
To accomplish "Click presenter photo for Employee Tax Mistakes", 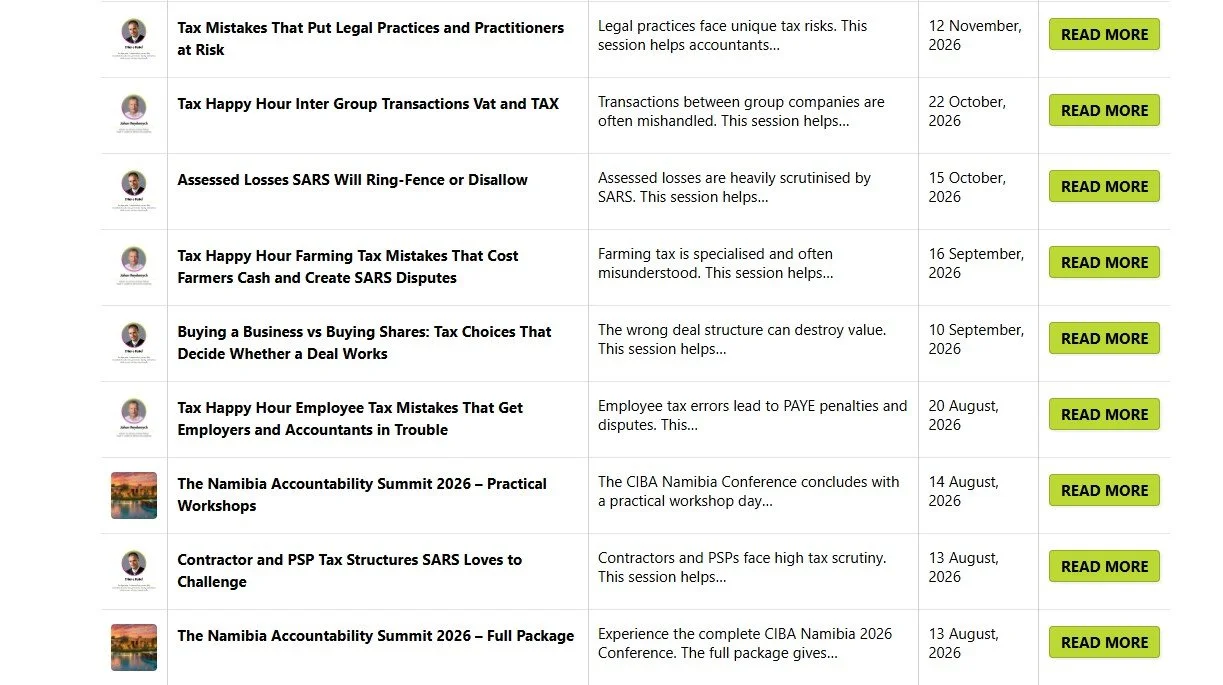I will click(134, 419).
